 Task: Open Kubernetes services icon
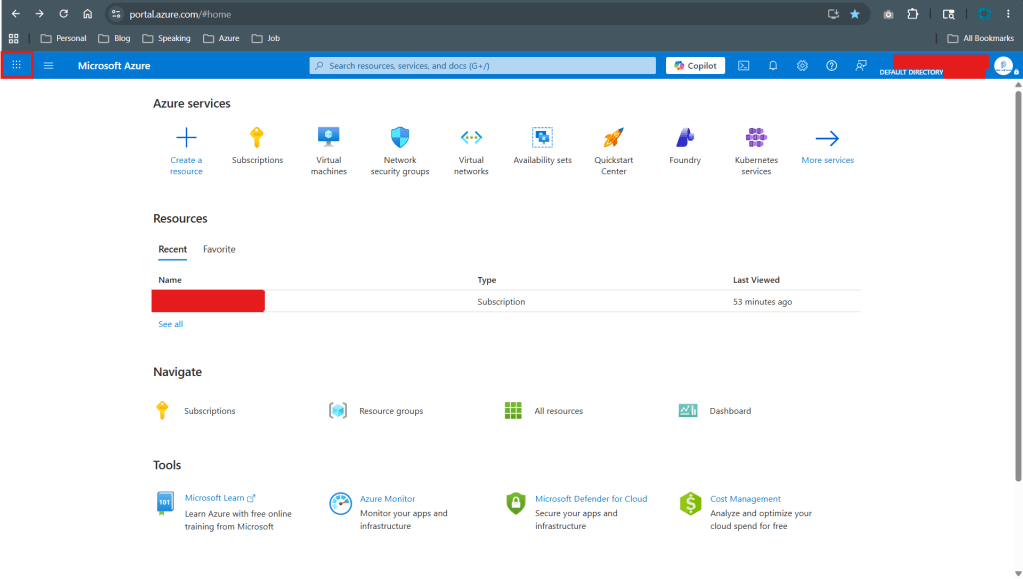click(x=756, y=137)
